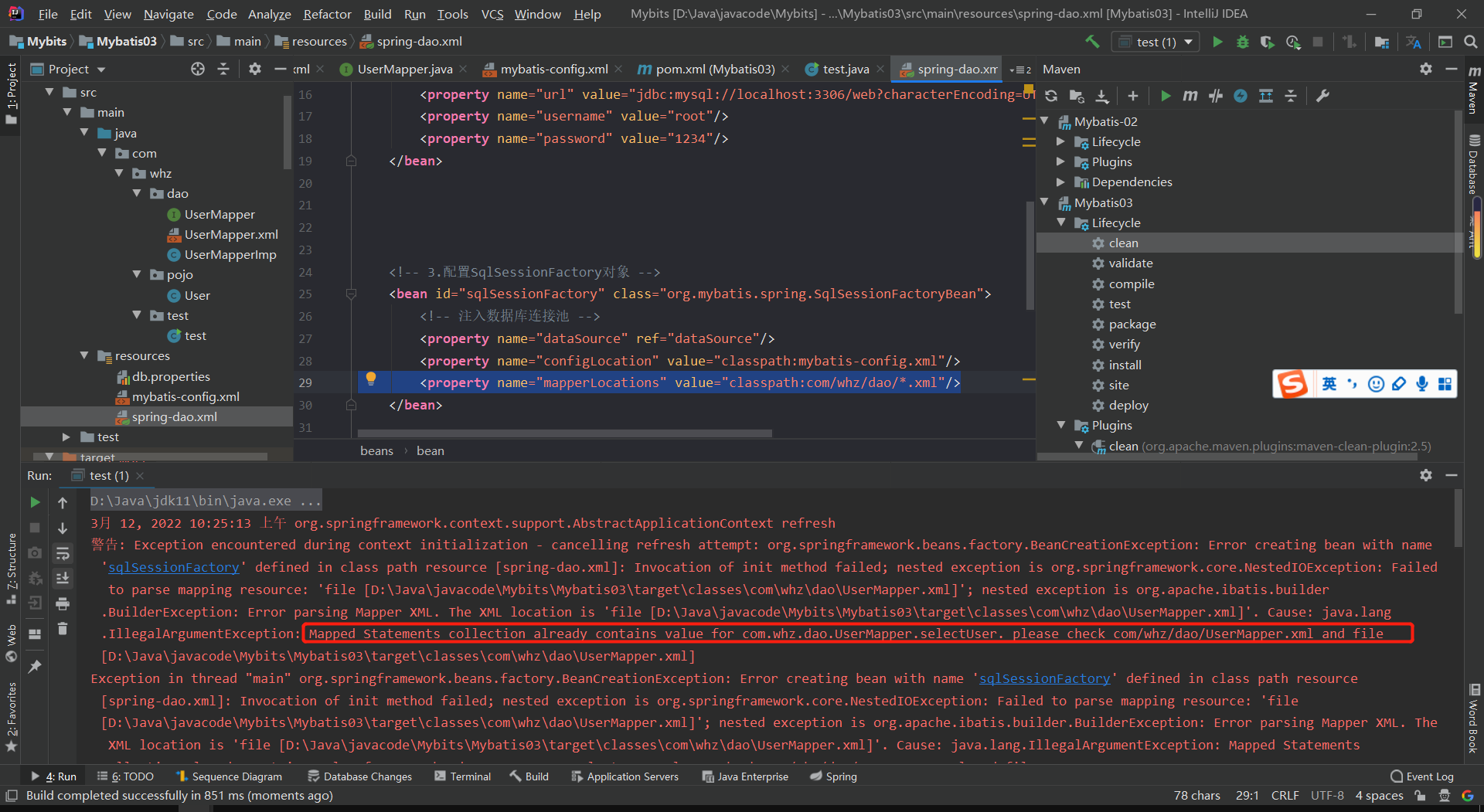Click 'beans' in the editor breadcrumb

(376, 450)
